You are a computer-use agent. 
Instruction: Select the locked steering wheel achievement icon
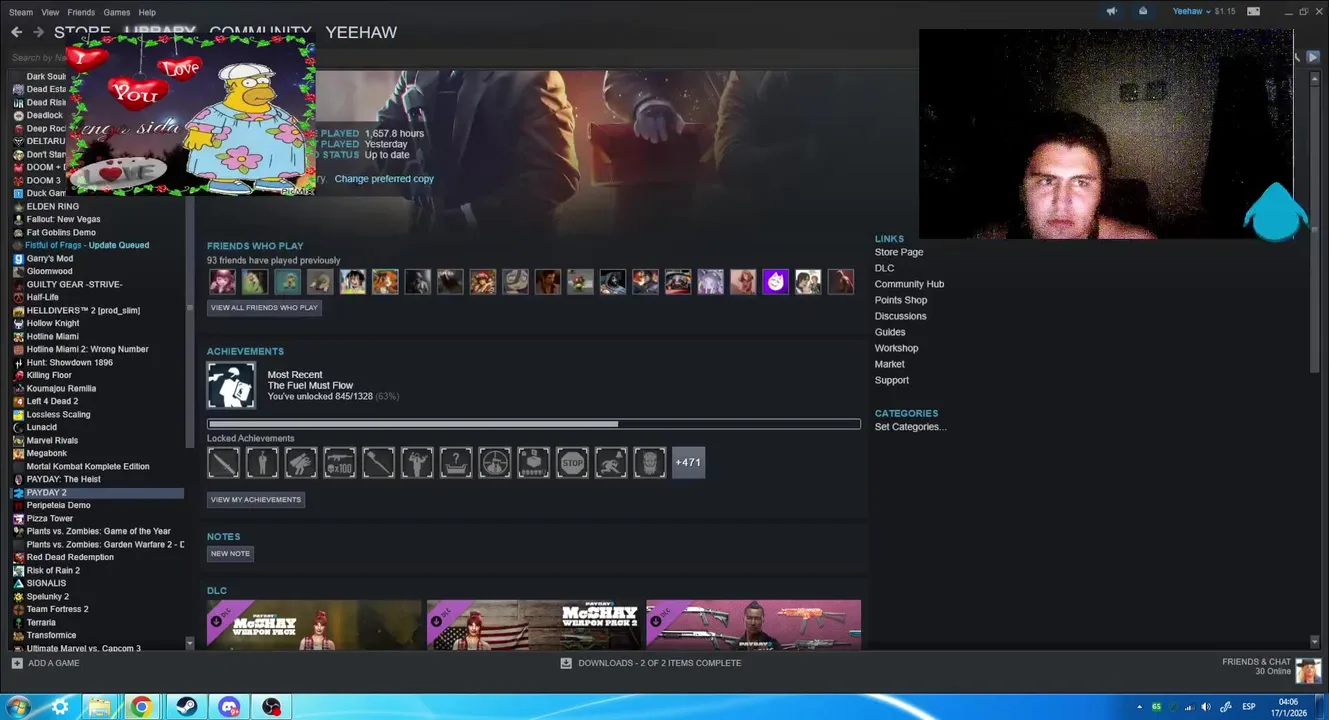click(495, 462)
